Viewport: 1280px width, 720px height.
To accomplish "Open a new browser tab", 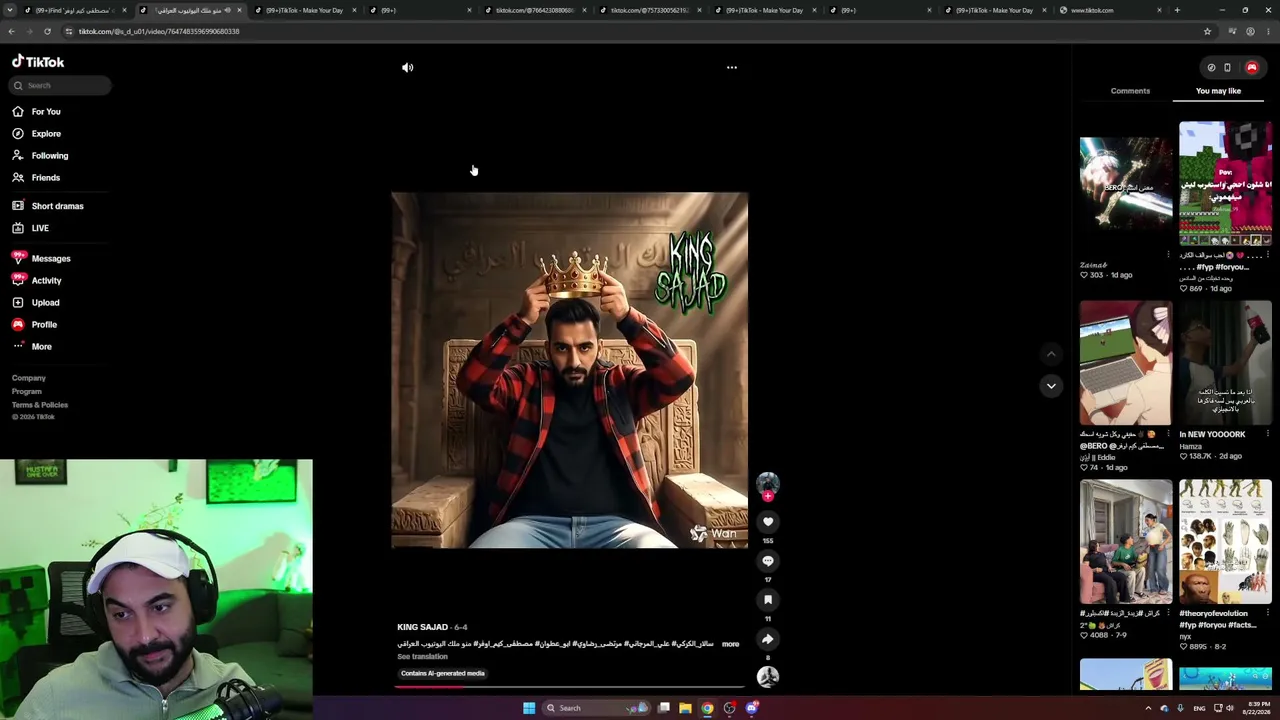I will coord(1177,10).
